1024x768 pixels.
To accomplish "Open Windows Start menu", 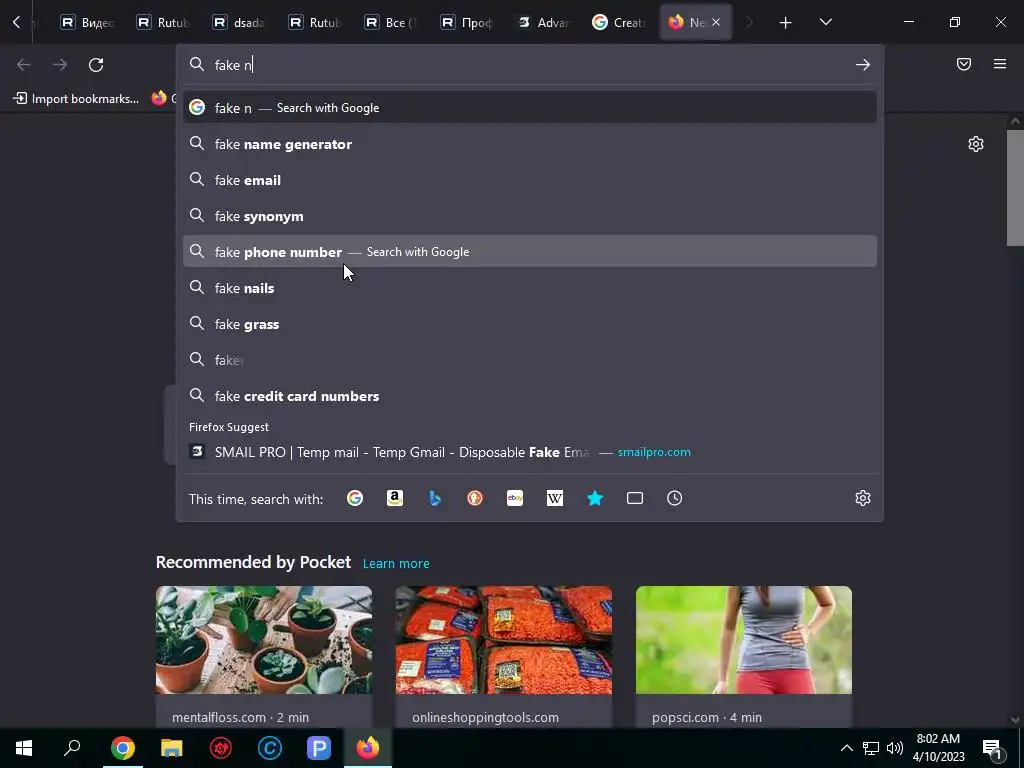I will click(x=24, y=748).
